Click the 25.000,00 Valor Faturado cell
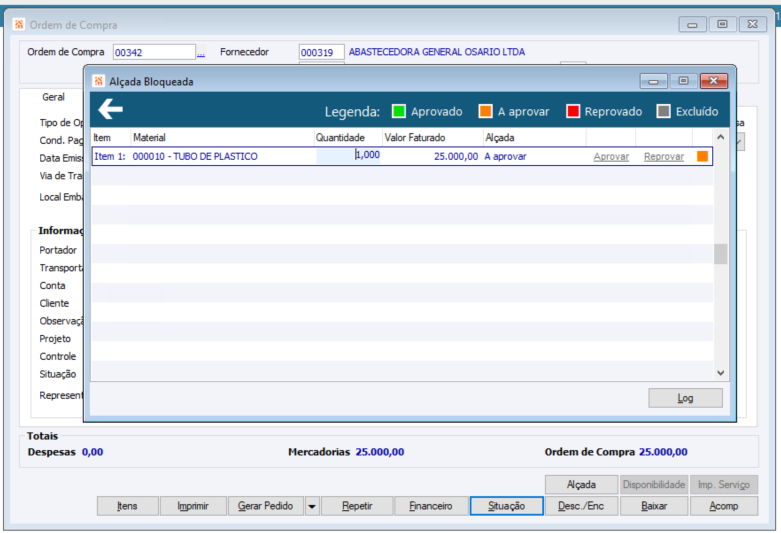This screenshot has width=781, height=533. click(x=432, y=156)
